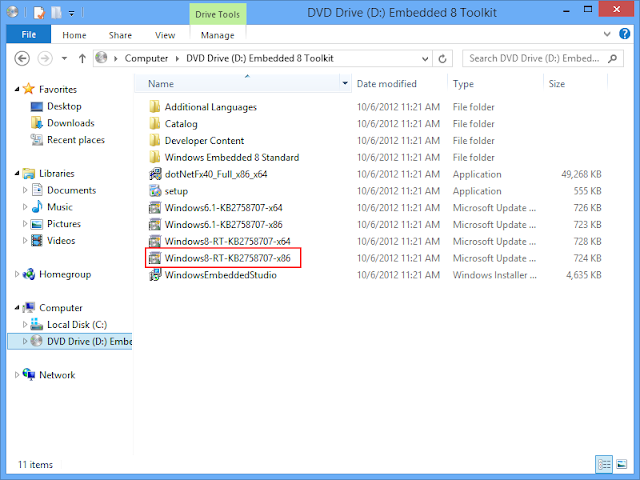Click the 4,635 KB size value
640x480 pixels.
point(584,275)
